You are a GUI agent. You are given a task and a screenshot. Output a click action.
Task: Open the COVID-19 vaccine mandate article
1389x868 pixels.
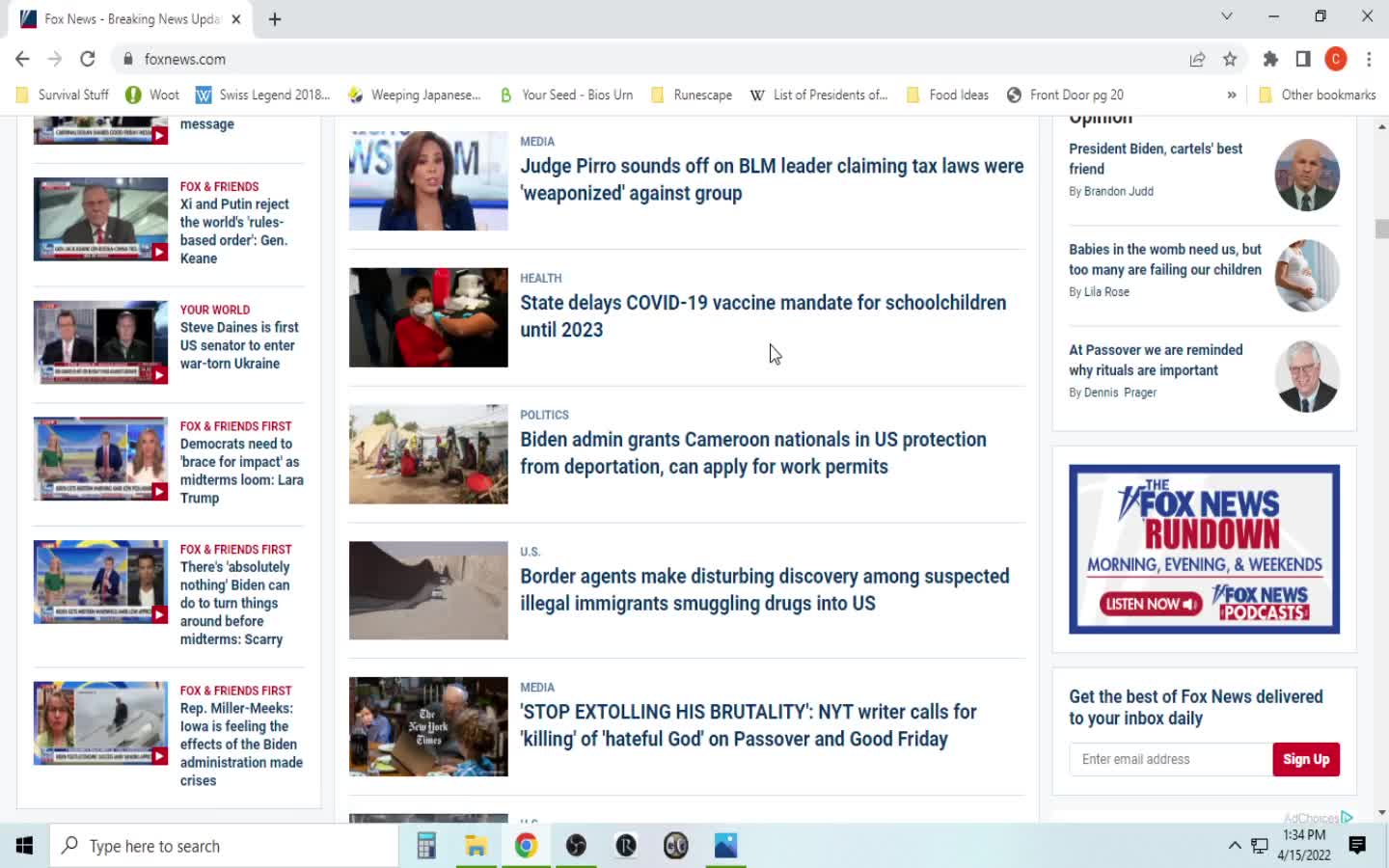tap(763, 316)
